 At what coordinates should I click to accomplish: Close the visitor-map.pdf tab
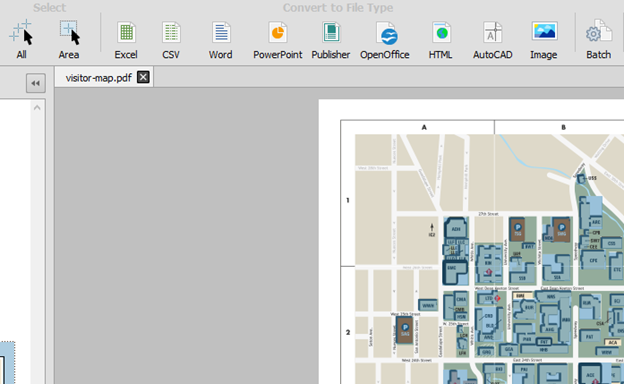(143, 77)
